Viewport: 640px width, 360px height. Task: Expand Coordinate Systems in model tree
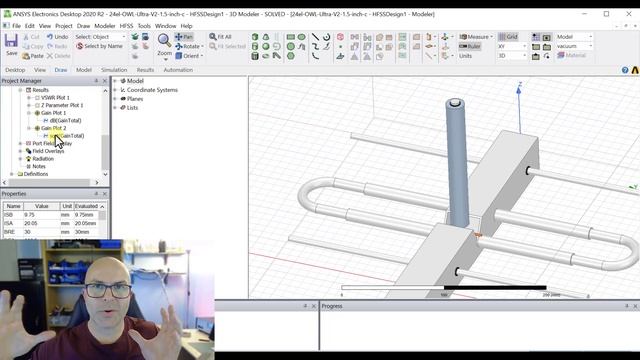coord(115,90)
